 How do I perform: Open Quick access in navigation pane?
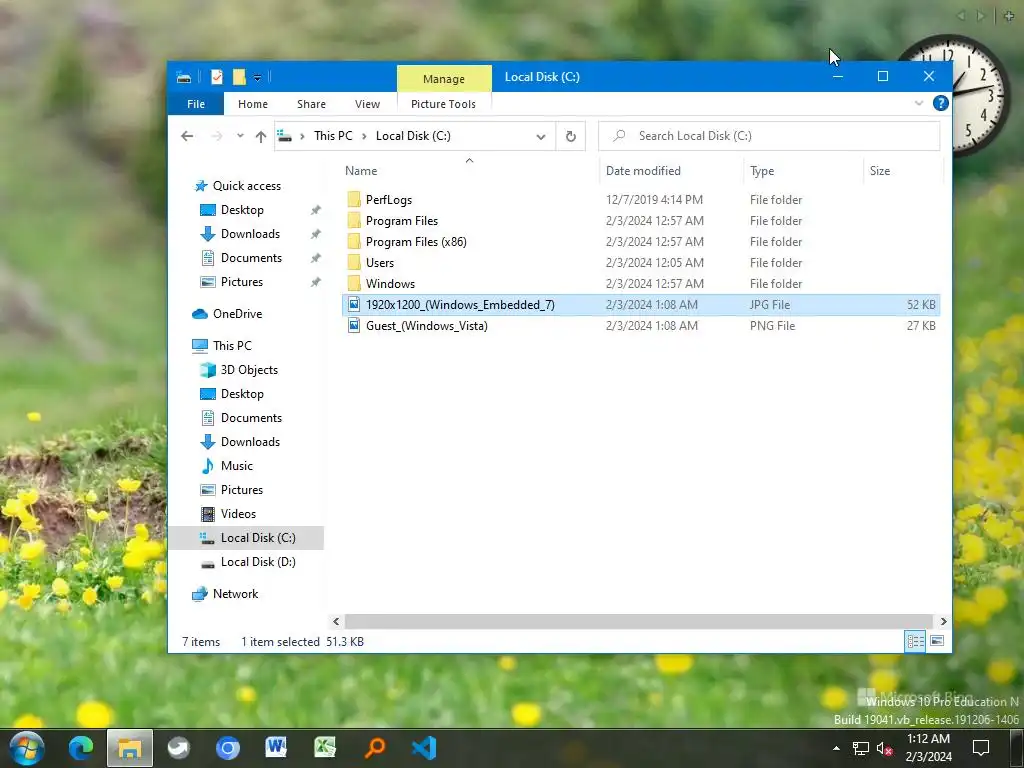coord(247,186)
